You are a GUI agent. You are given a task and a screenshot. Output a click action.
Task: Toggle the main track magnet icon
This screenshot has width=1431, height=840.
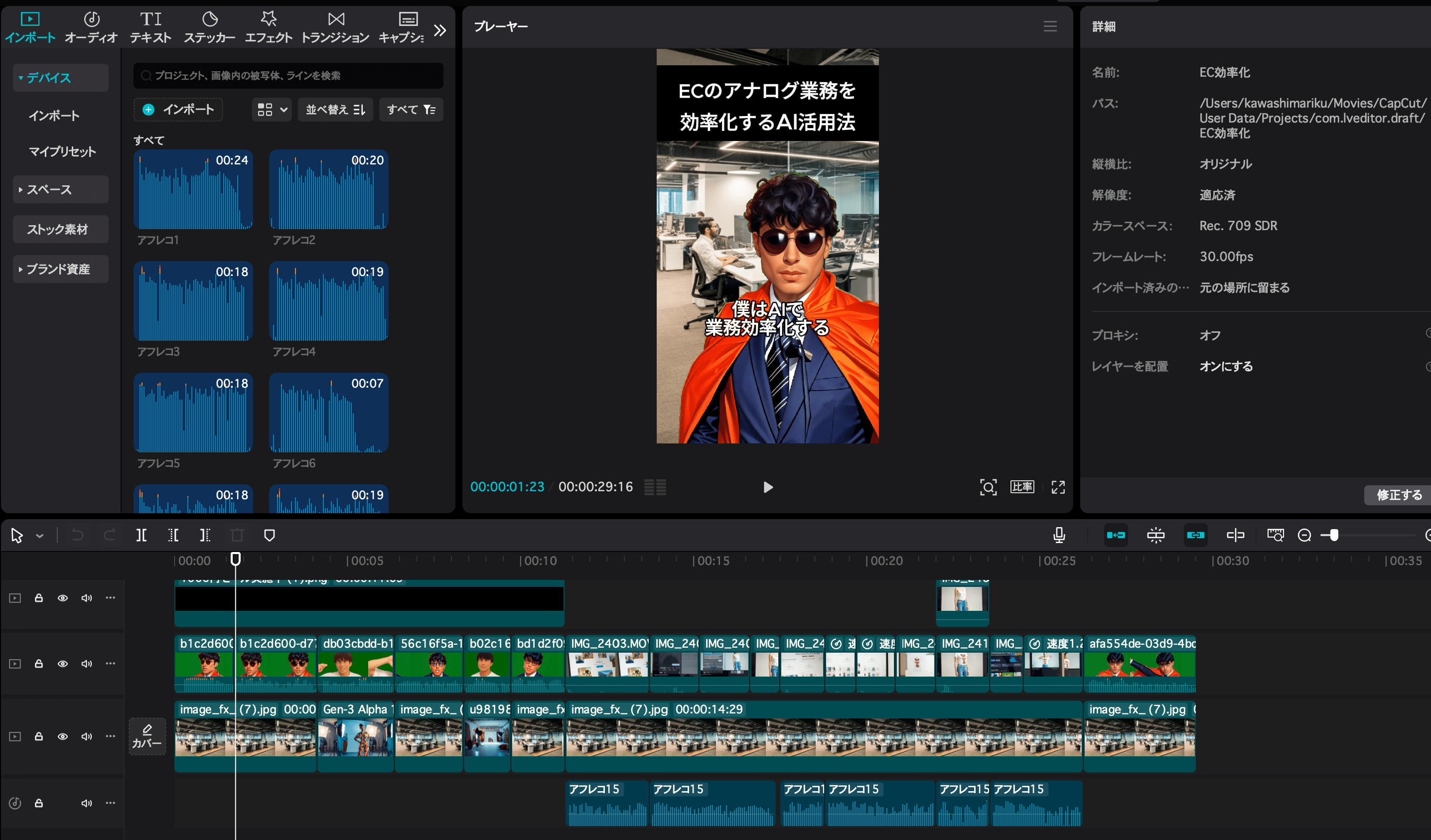tap(1116, 535)
